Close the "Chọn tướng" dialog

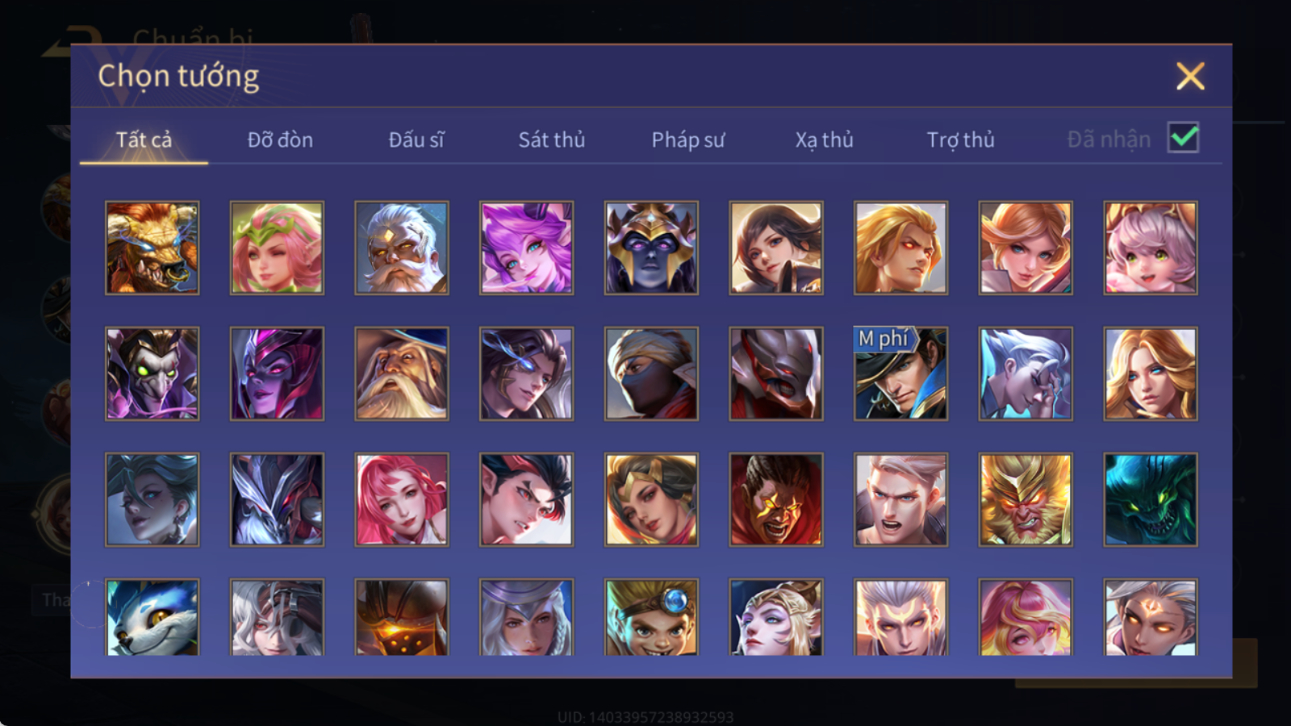coord(1190,76)
